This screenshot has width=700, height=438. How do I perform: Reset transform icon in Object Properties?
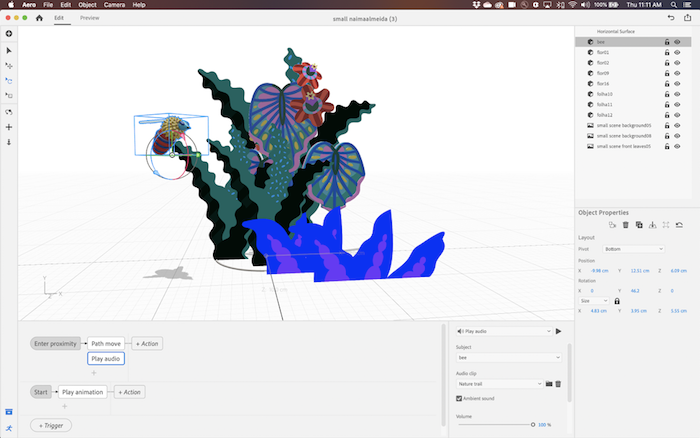(x=679, y=225)
